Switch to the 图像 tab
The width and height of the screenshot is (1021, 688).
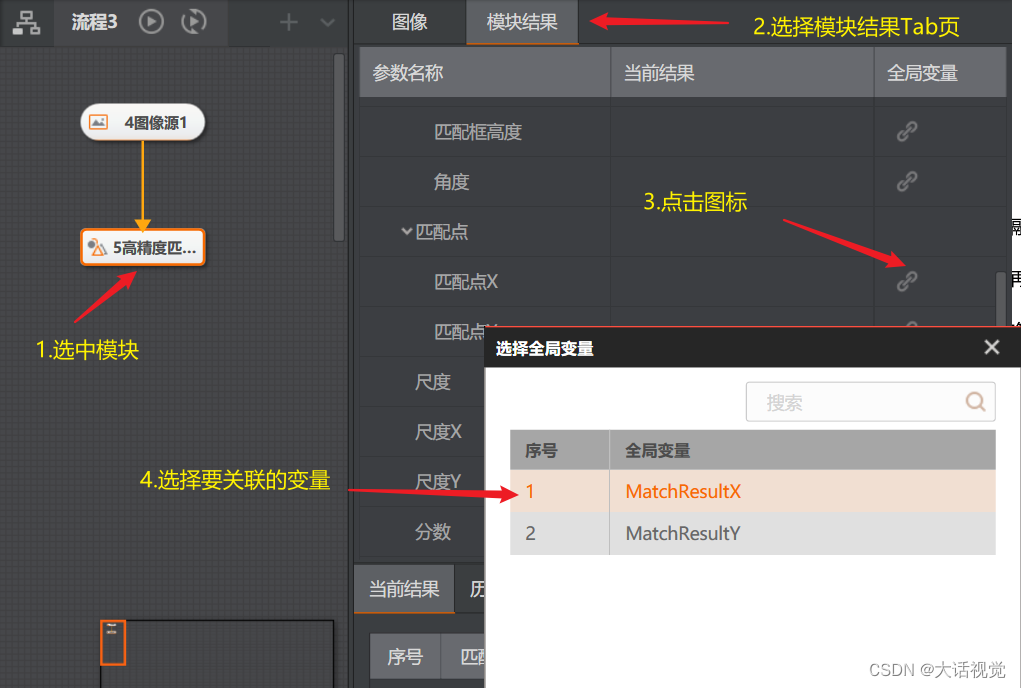tap(410, 22)
